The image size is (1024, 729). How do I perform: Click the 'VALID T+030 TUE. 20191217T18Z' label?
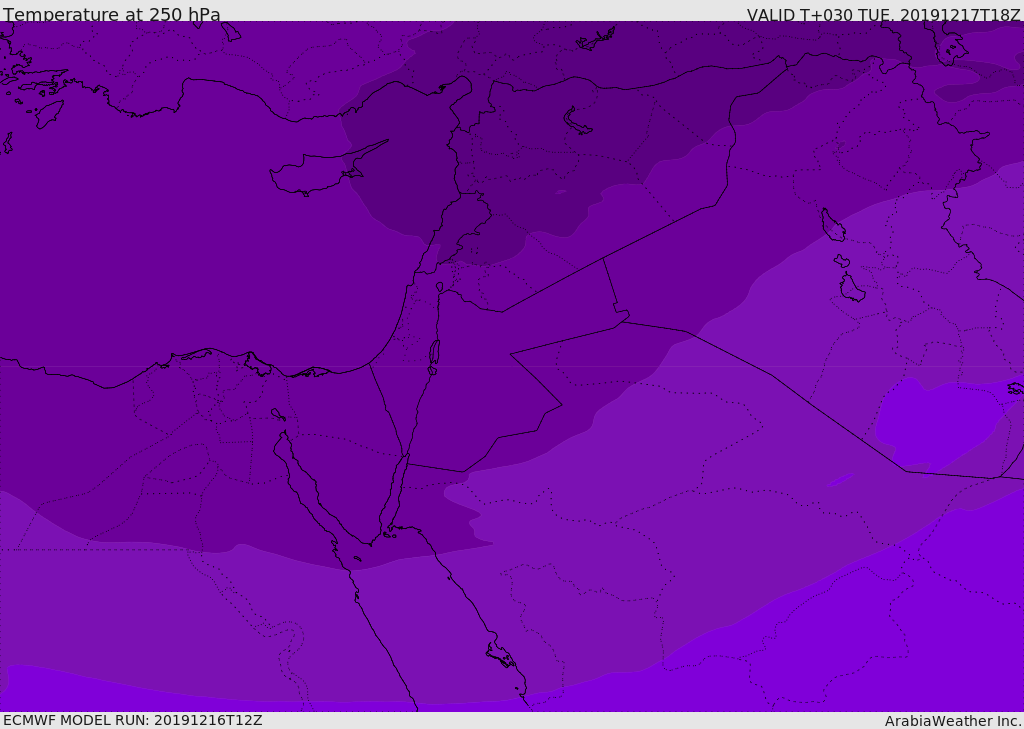click(884, 15)
